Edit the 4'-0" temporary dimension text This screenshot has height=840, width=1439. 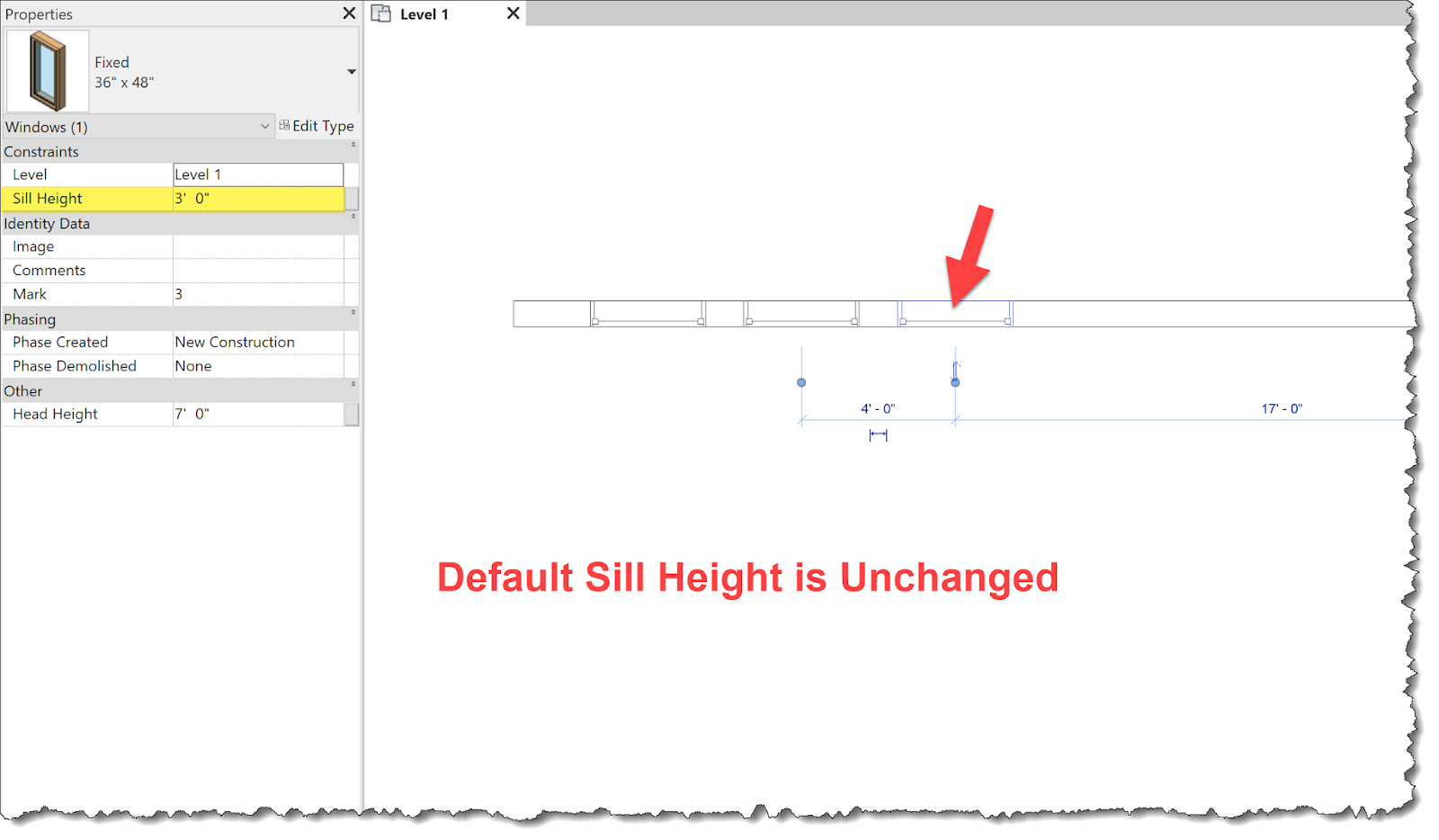876,407
